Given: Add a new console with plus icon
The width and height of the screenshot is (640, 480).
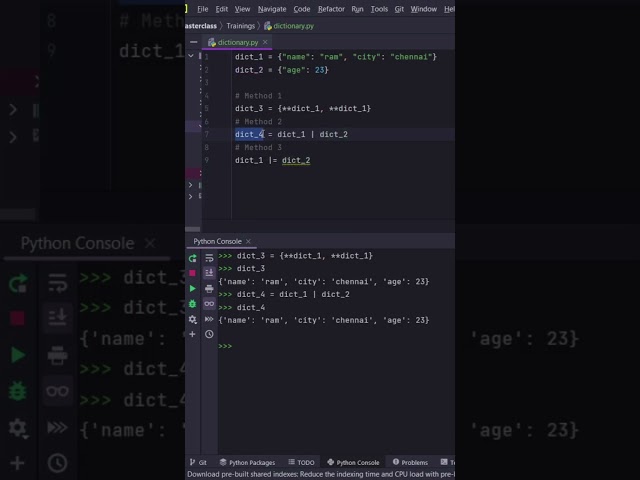Looking at the screenshot, I should [x=192, y=334].
